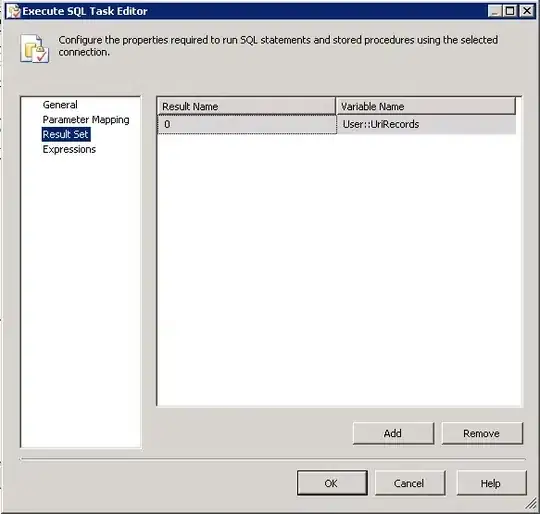Select the Result Name cell containing 0
Screen dimensions: 540x514
[247, 124]
